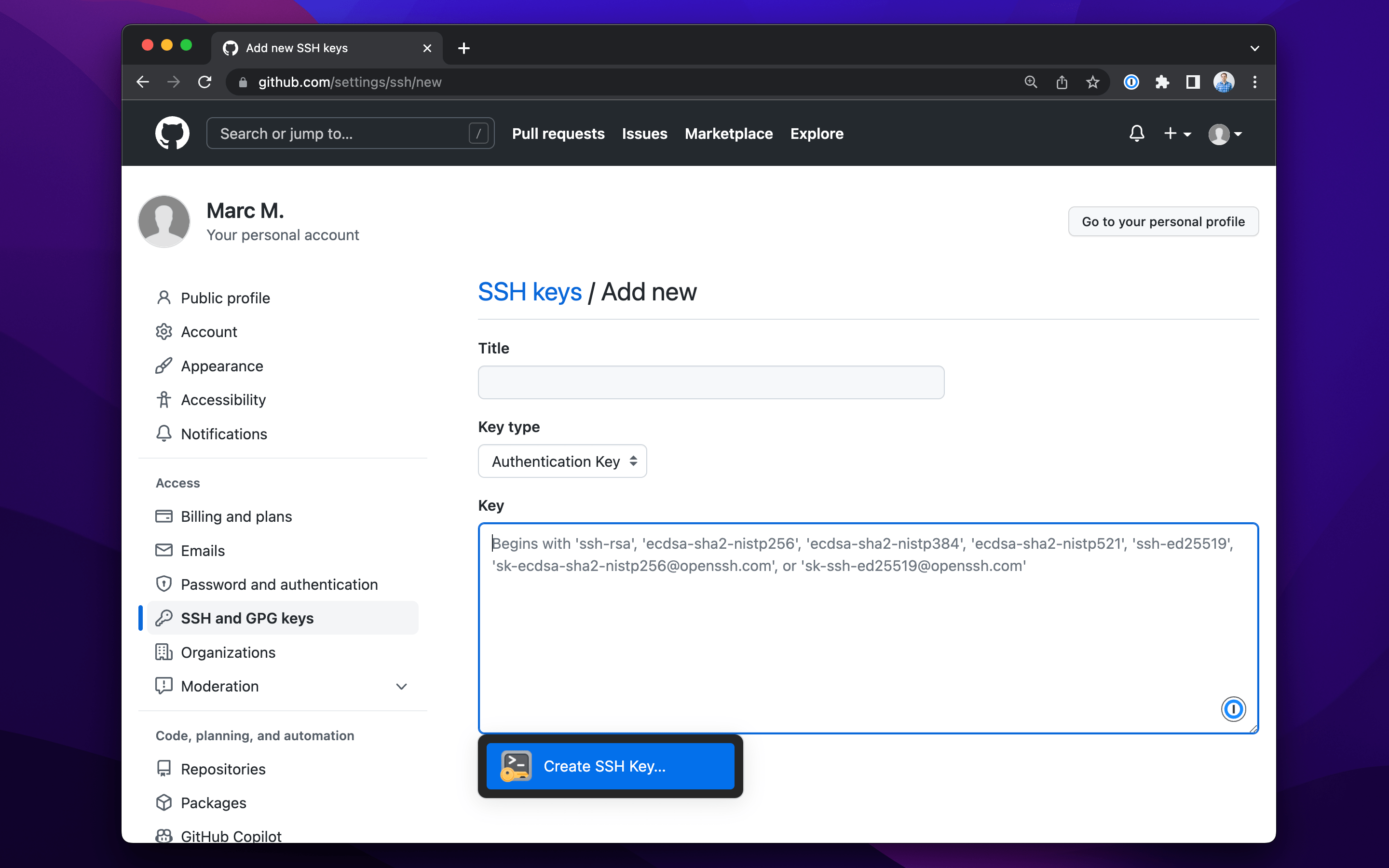Open the Pull requests menu item
This screenshot has height=868, width=1389.
point(558,133)
